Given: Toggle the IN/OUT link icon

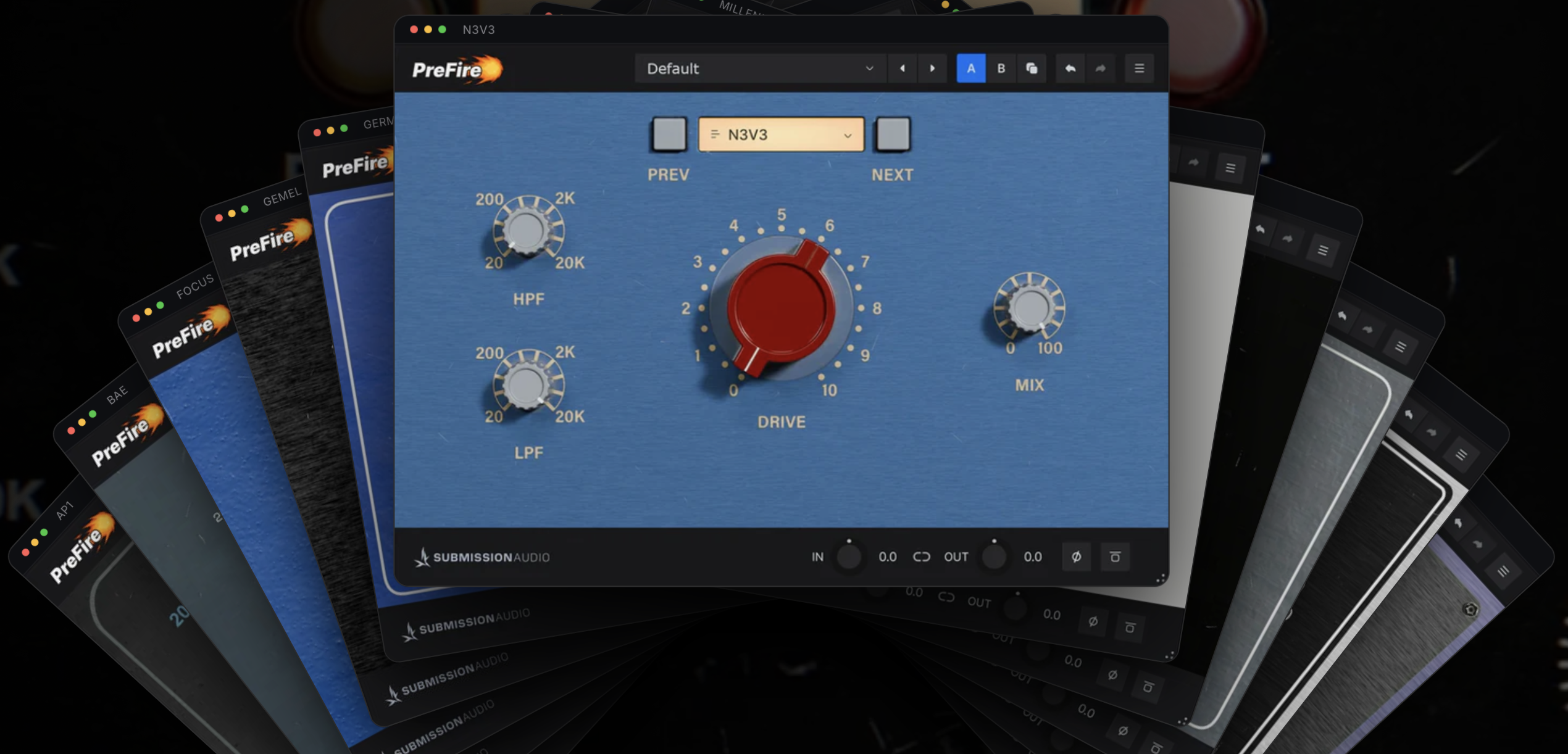Looking at the screenshot, I should tap(922, 557).
